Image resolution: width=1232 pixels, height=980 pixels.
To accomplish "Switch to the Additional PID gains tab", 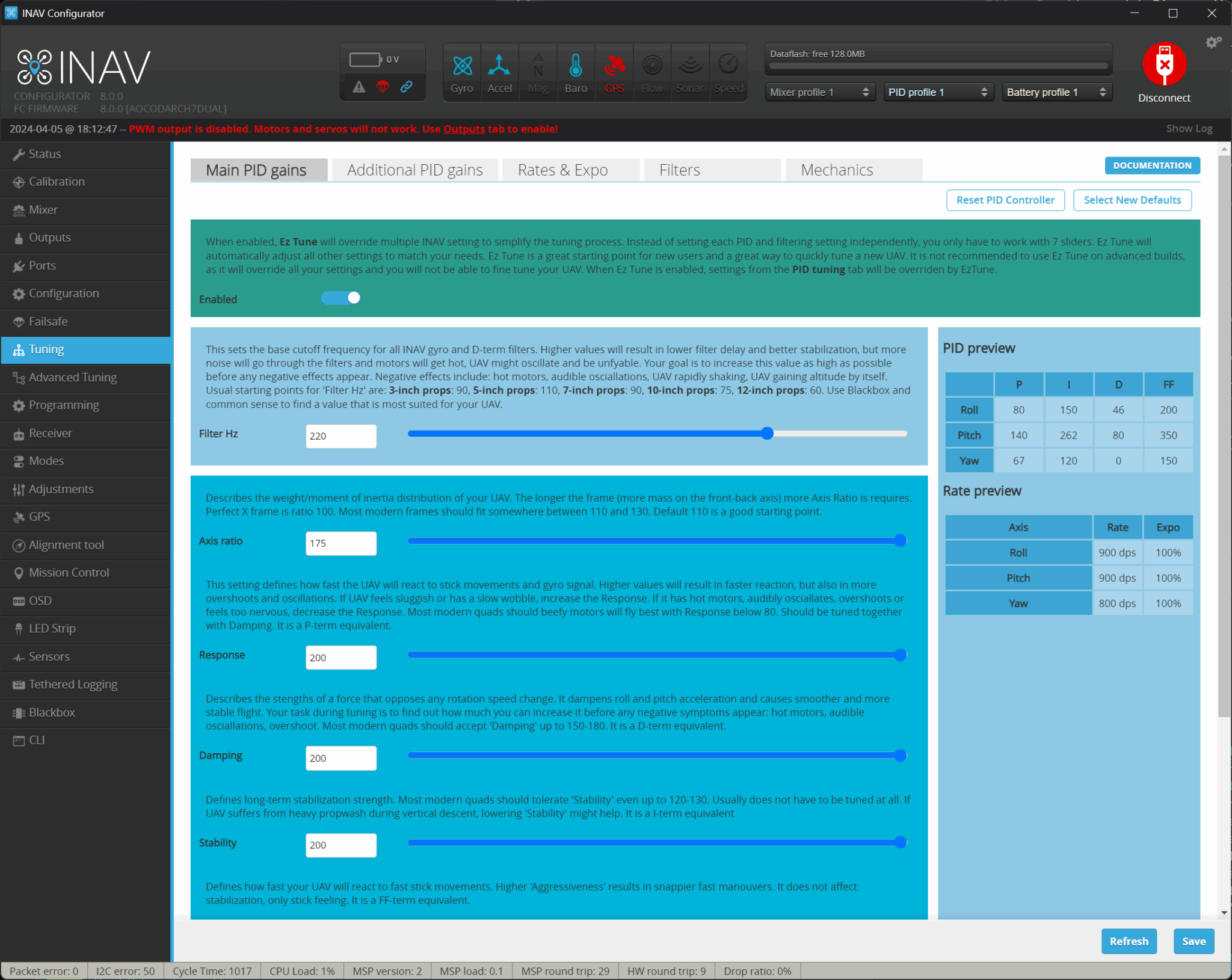I will pyautogui.click(x=414, y=170).
